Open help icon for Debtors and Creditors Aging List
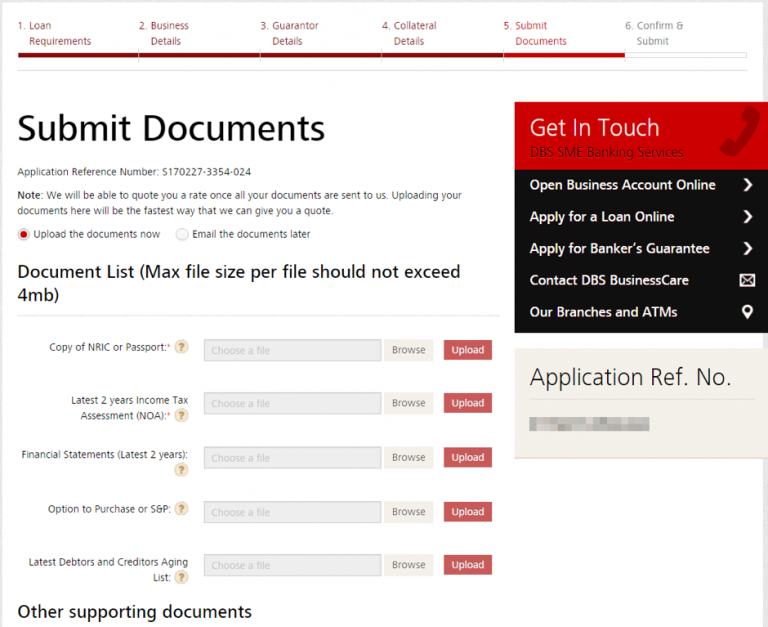The image size is (768, 627). click(x=181, y=577)
